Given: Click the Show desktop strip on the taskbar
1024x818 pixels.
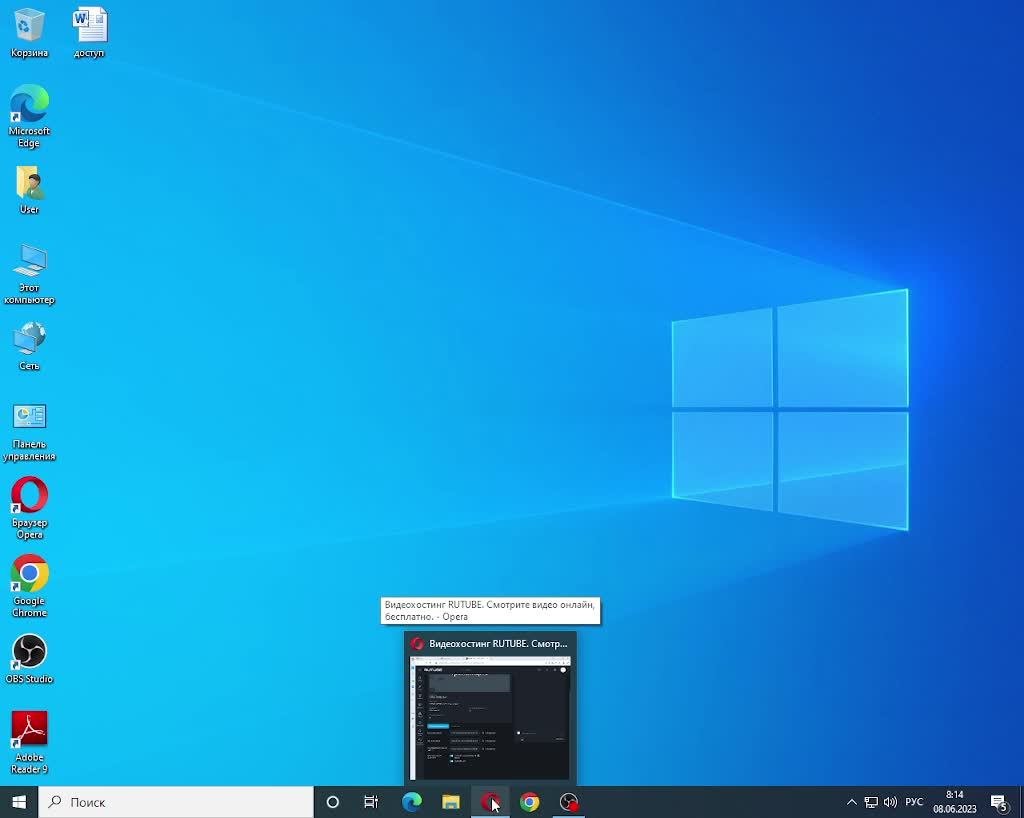Looking at the screenshot, I should click(x=1021, y=802).
